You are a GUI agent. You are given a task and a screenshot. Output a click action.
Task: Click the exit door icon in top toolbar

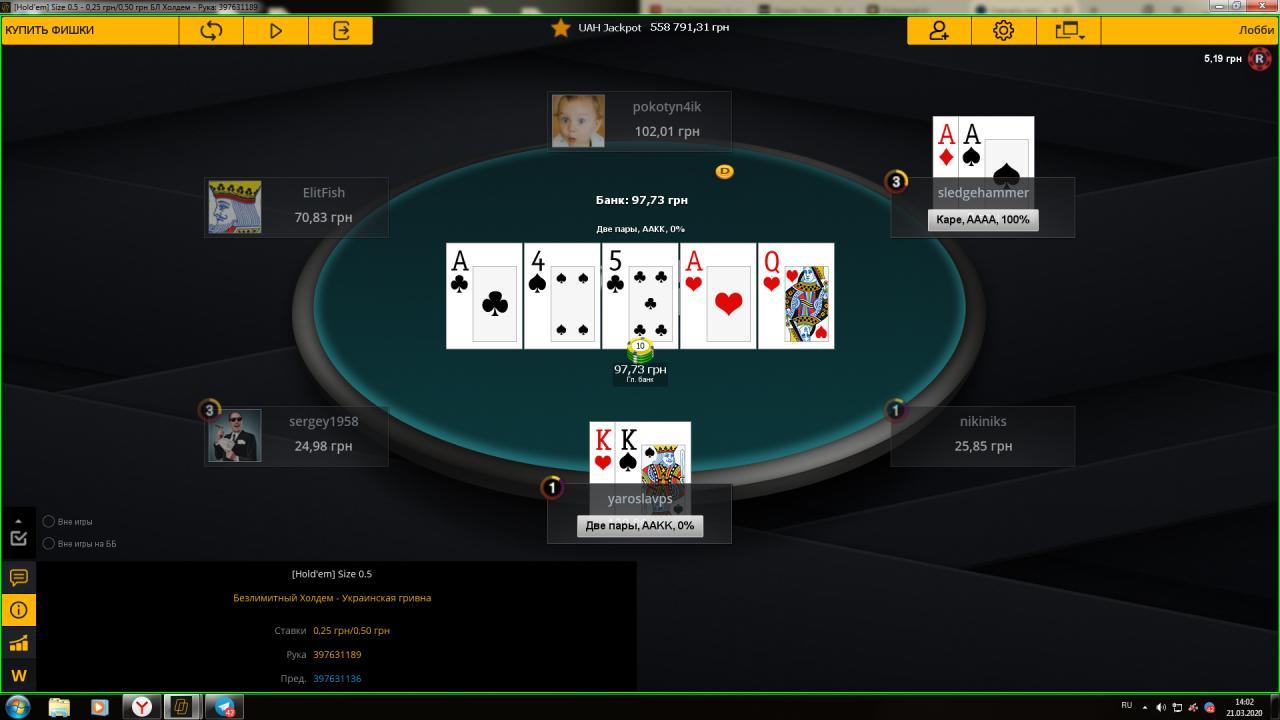tap(341, 30)
